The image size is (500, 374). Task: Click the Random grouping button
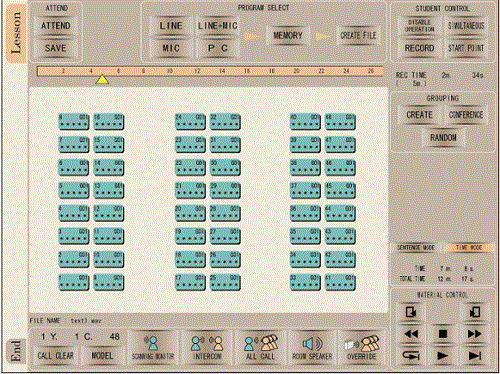[443, 137]
